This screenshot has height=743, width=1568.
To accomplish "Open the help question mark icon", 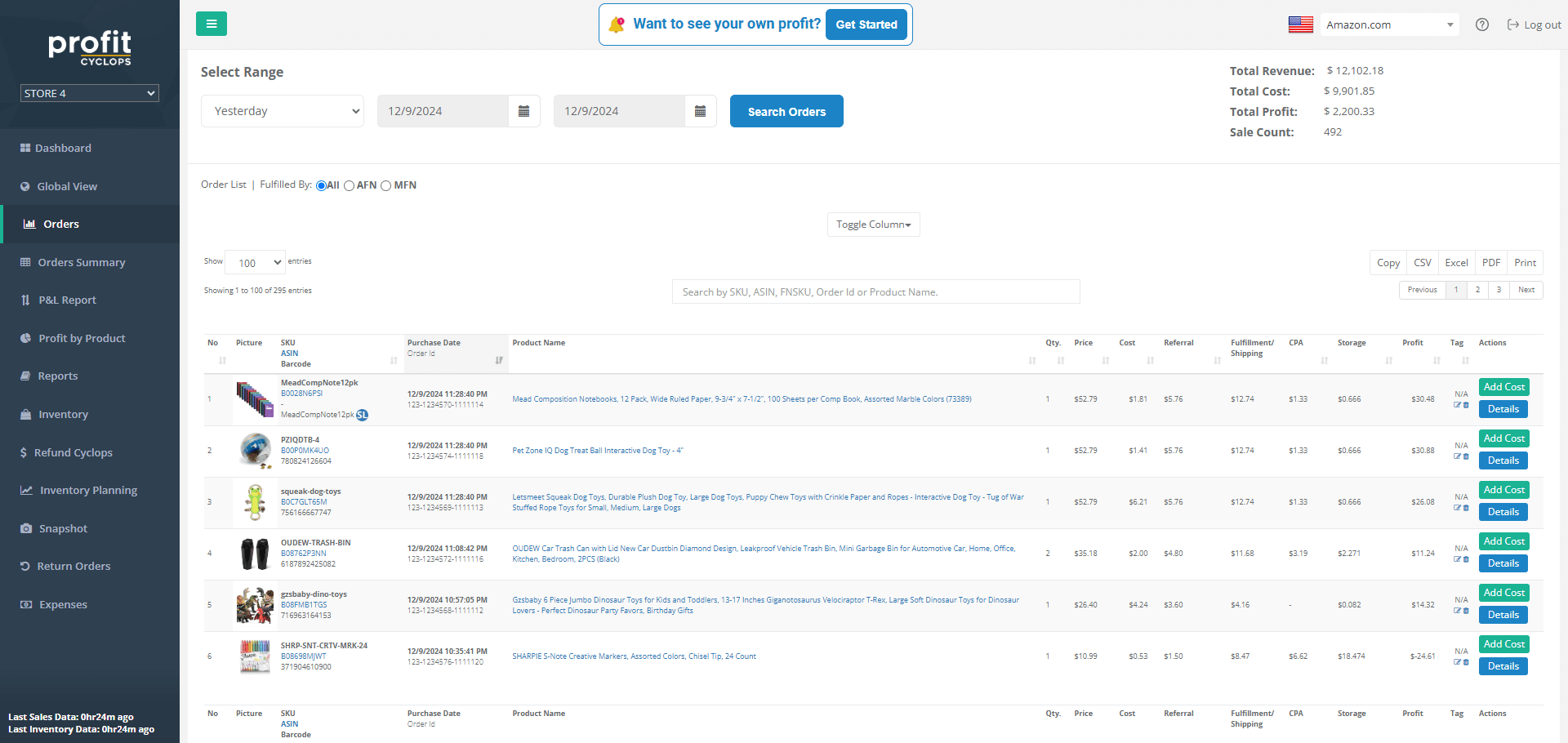I will (1482, 24).
